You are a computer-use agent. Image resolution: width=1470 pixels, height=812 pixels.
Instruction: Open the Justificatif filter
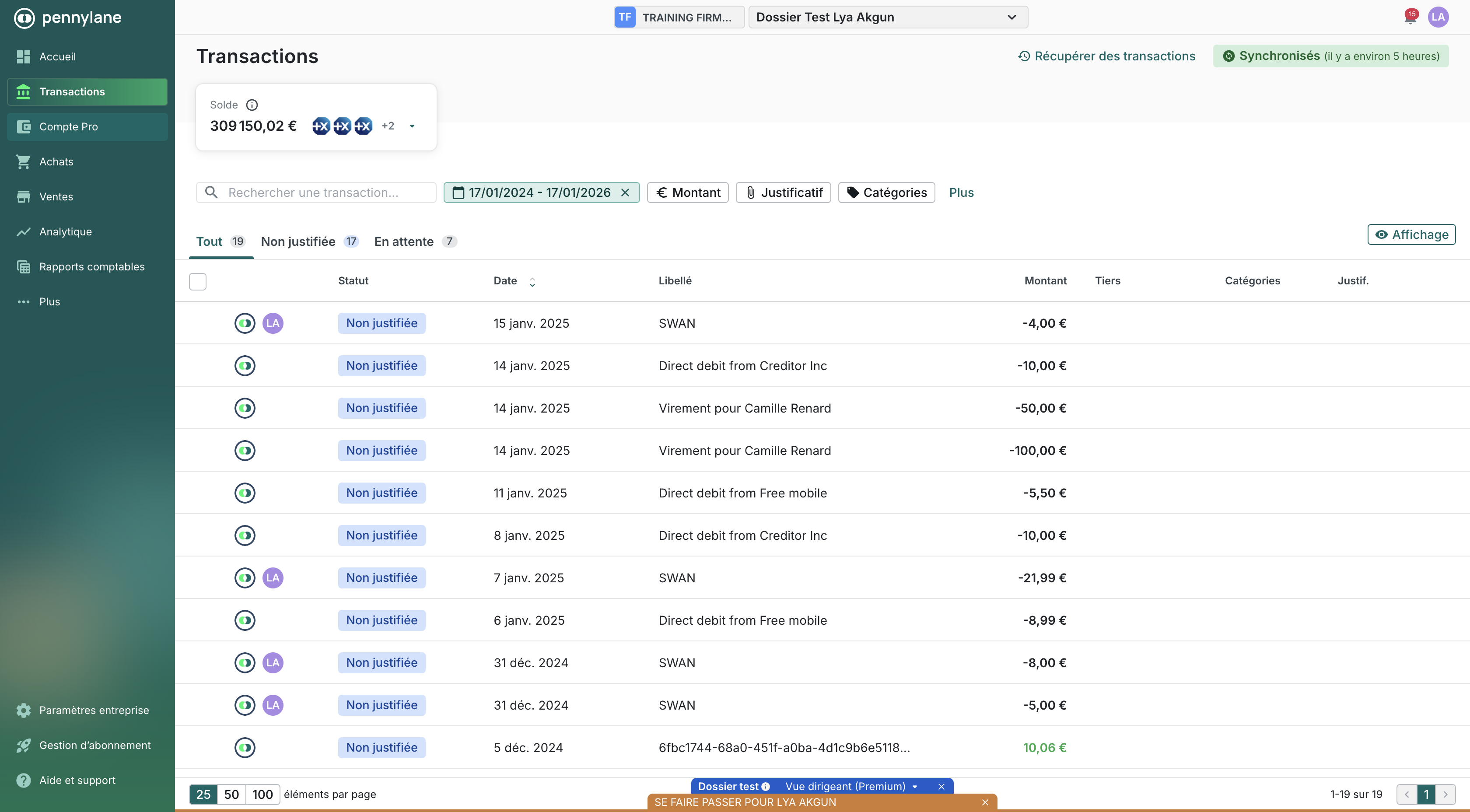tap(784, 193)
